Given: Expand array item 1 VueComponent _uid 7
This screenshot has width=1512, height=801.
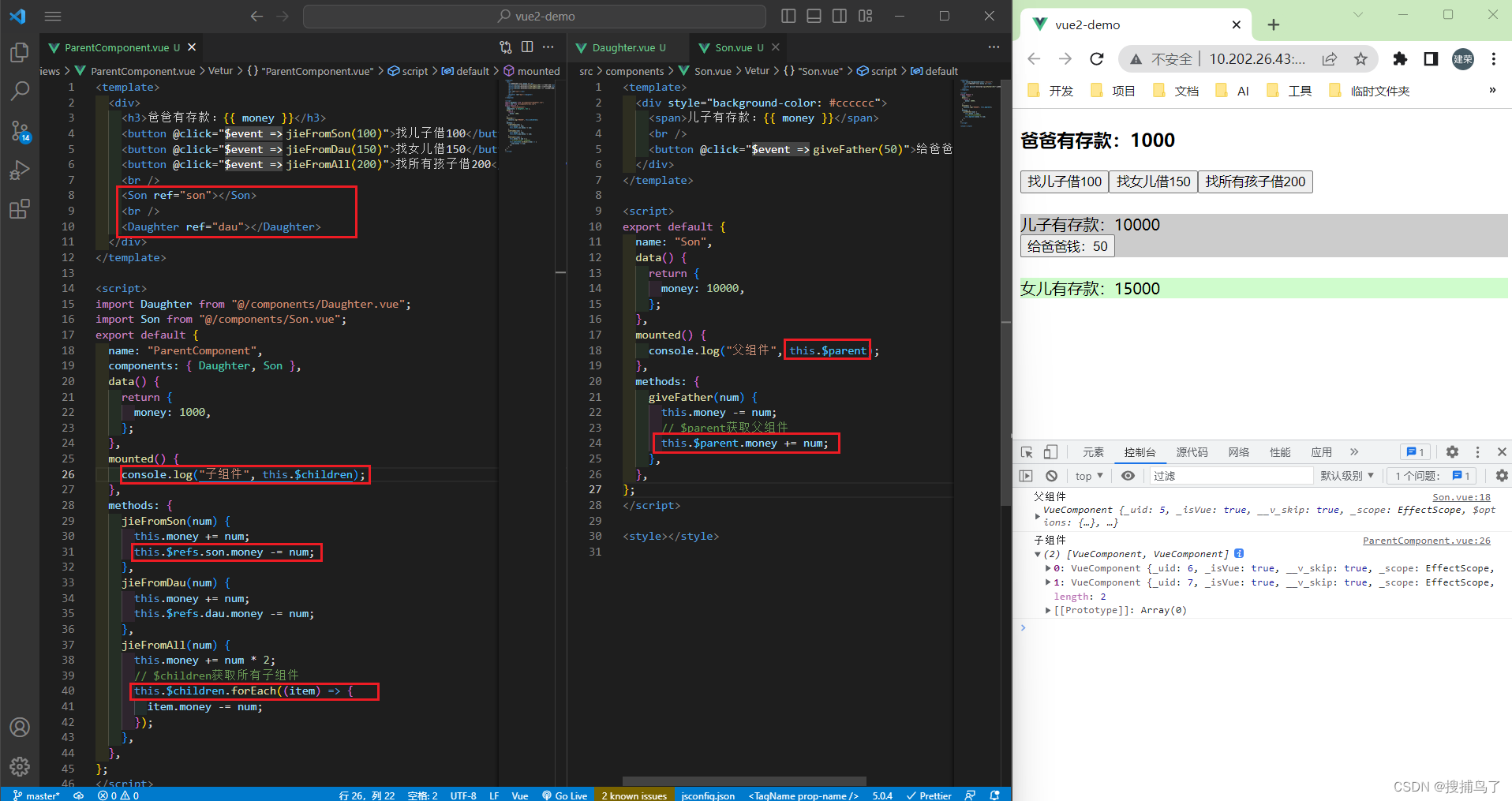Looking at the screenshot, I should point(1048,582).
